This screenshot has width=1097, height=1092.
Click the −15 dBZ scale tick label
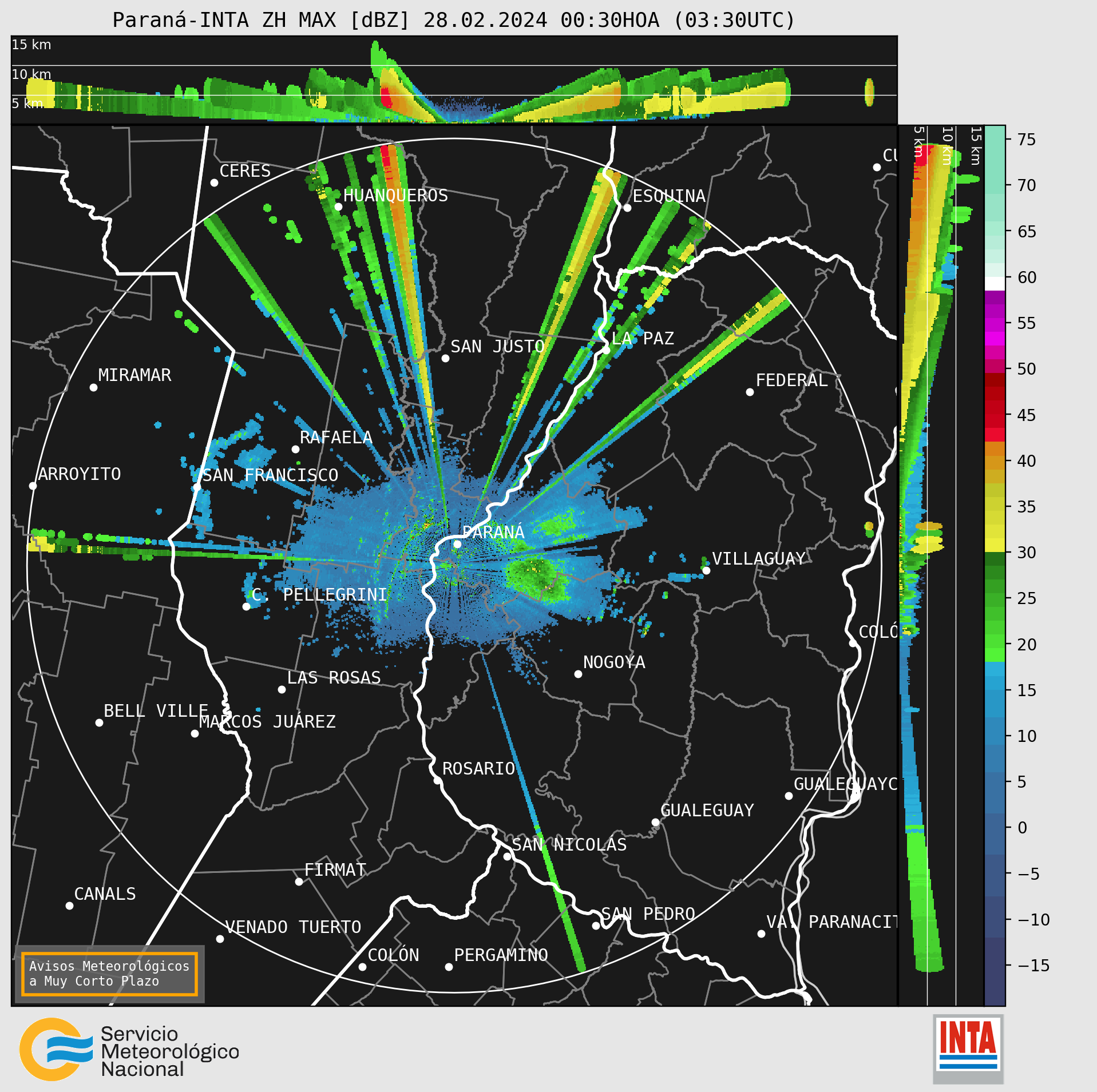coord(1033,966)
